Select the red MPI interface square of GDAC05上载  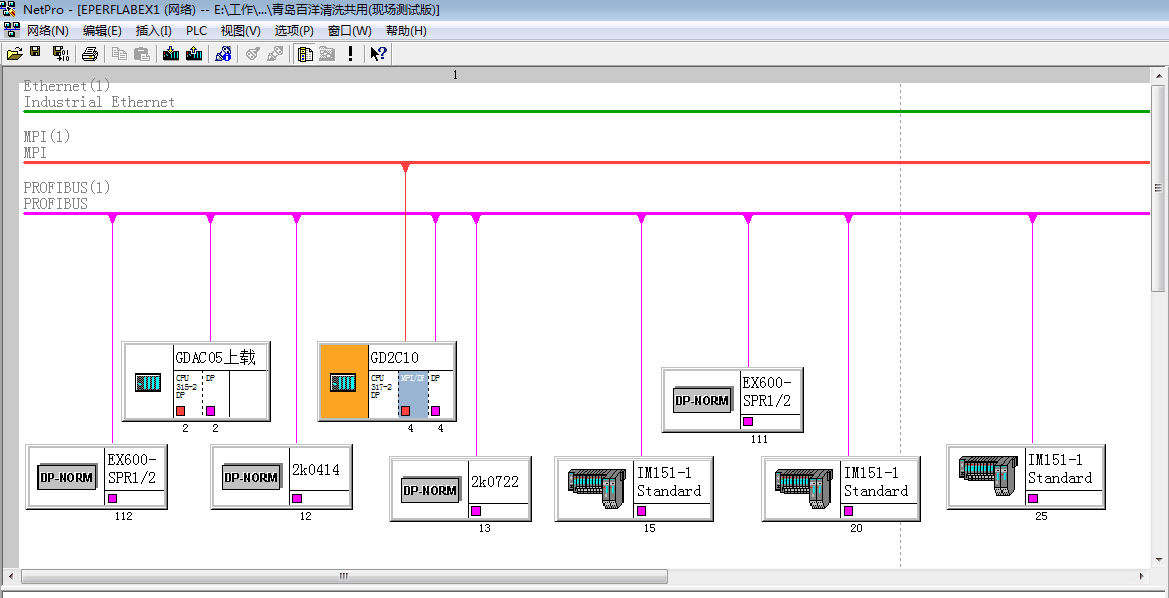coord(180,411)
